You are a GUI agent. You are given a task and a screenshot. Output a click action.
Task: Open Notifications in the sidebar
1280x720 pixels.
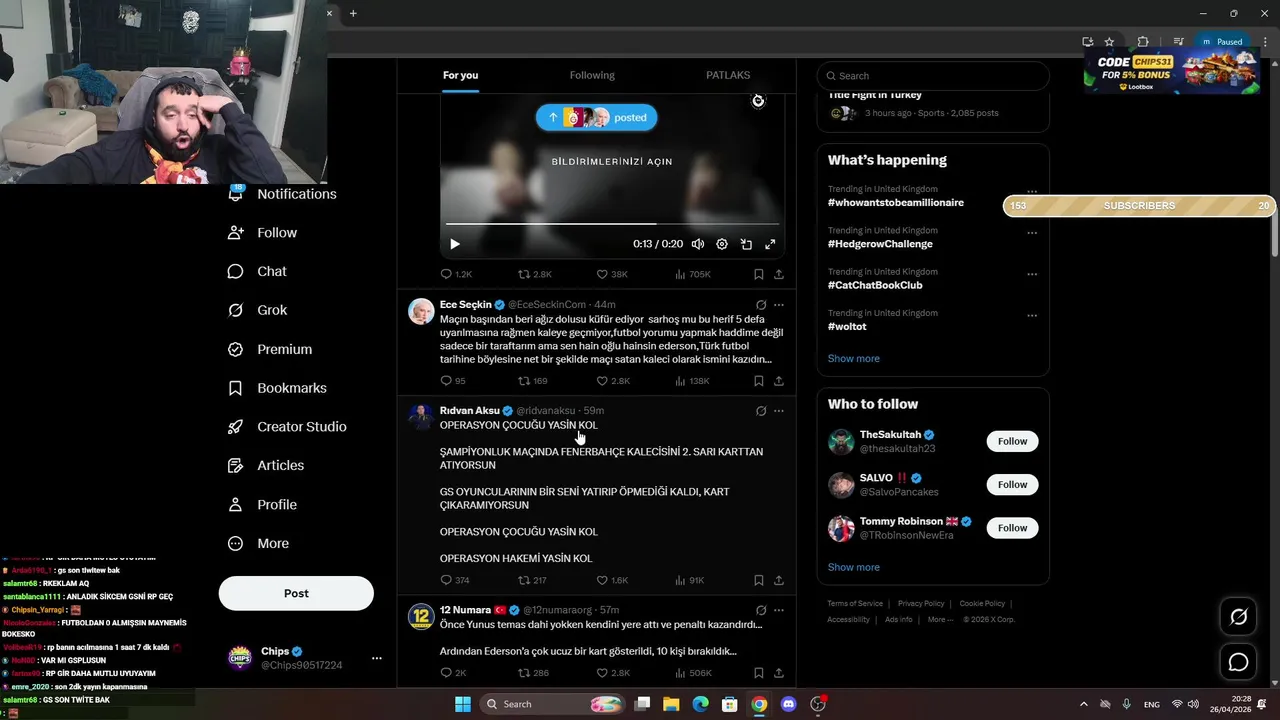283,194
